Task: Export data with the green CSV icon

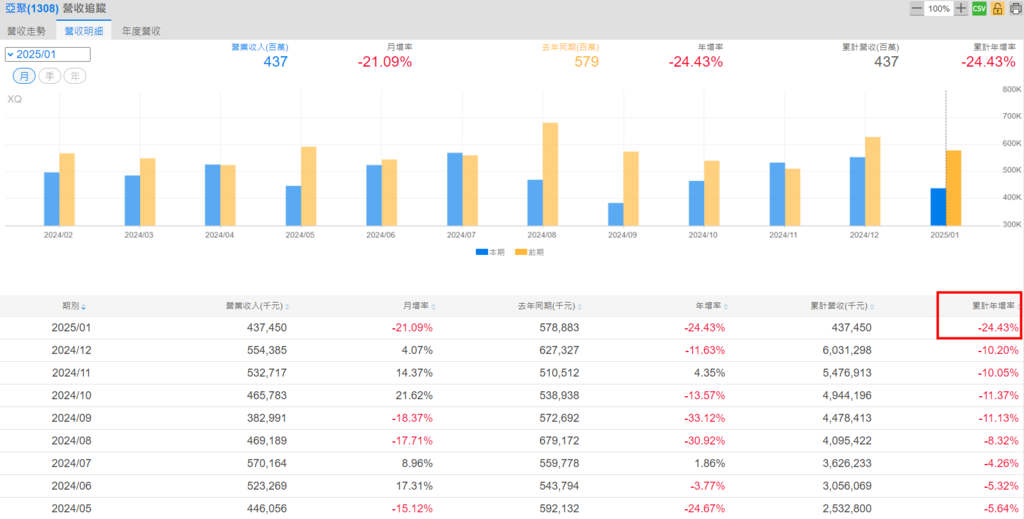Action: 979,8
